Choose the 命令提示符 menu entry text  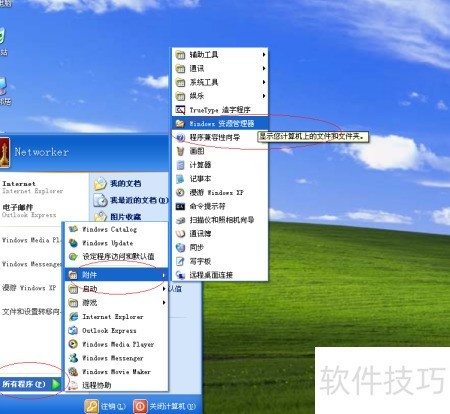[x=207, y=206]
